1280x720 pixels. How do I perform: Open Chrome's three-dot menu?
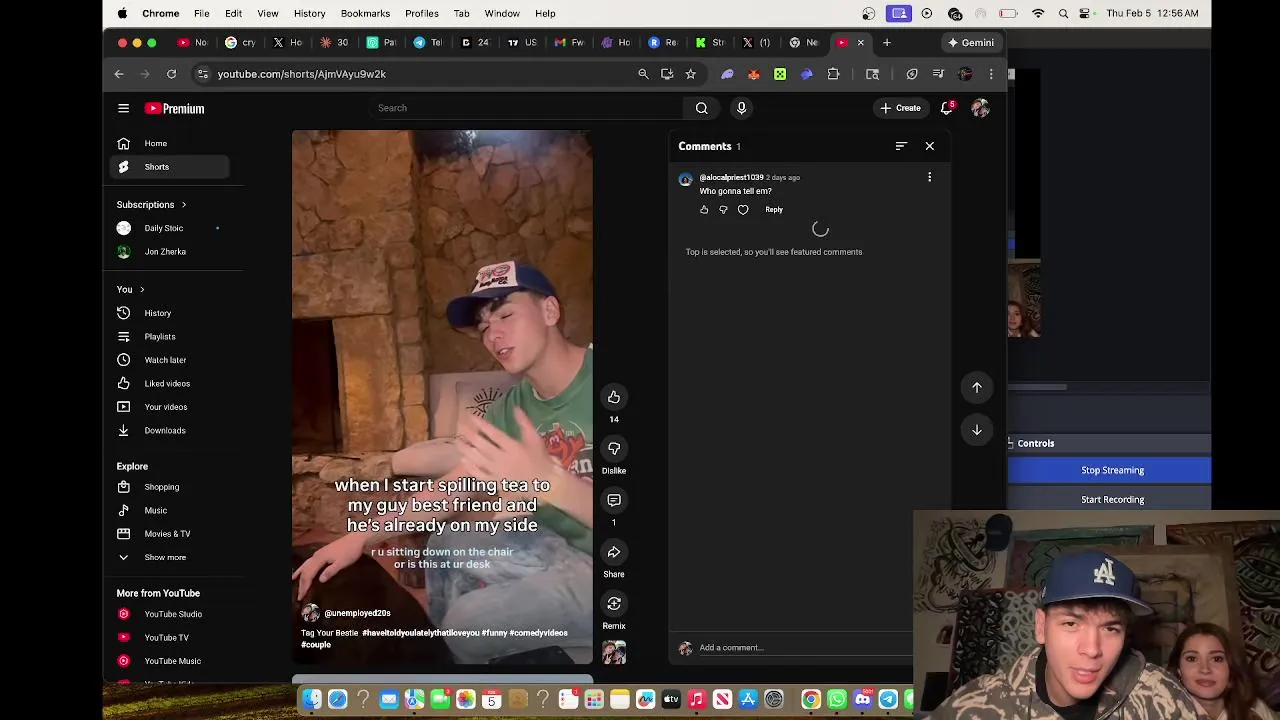coord(991,74)
